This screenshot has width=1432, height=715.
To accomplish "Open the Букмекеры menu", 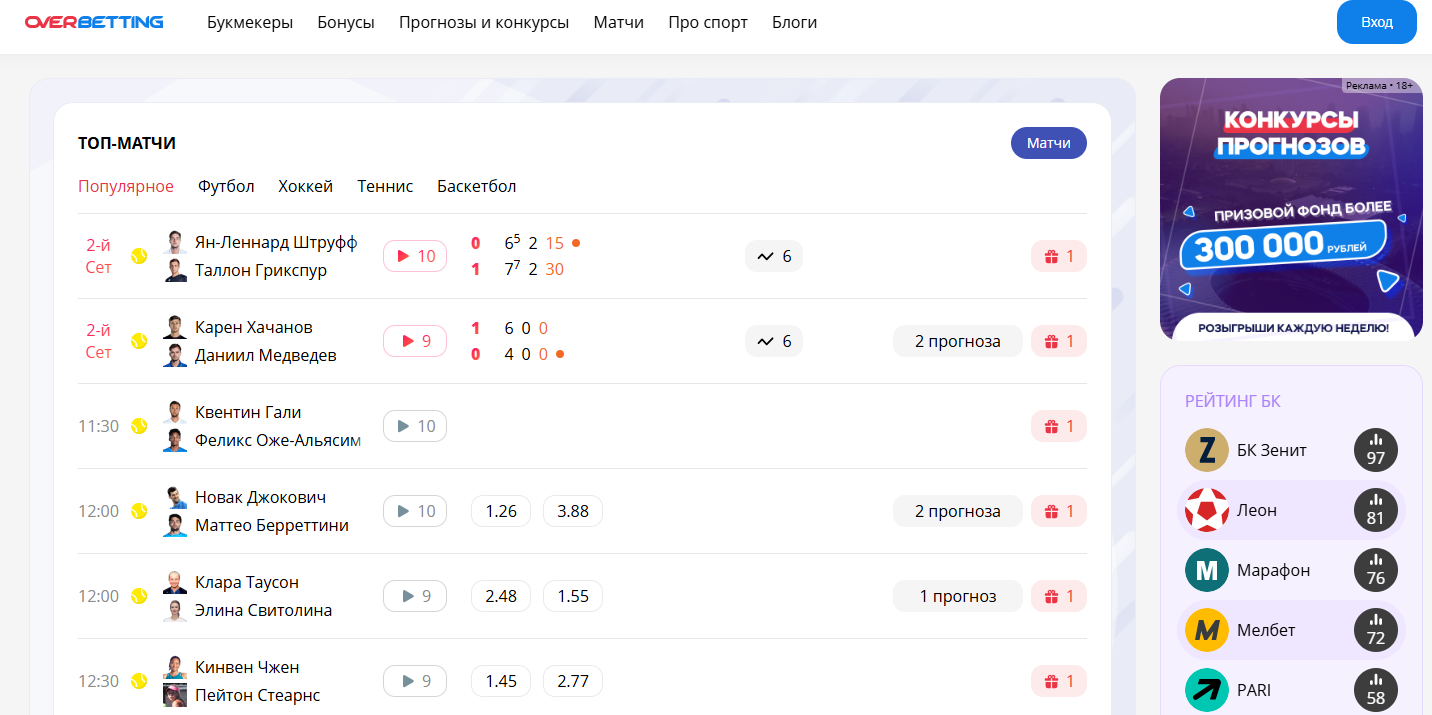I will click(x=250, y=22).
